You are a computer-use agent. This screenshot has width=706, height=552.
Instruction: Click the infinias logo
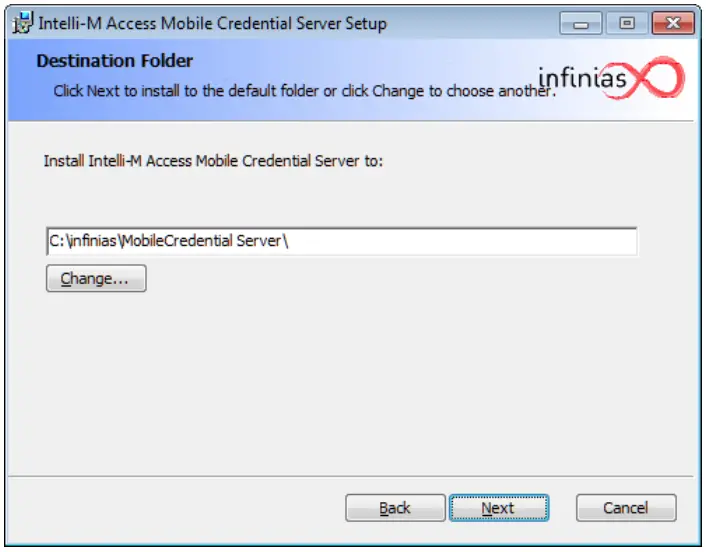click(611, 78)
